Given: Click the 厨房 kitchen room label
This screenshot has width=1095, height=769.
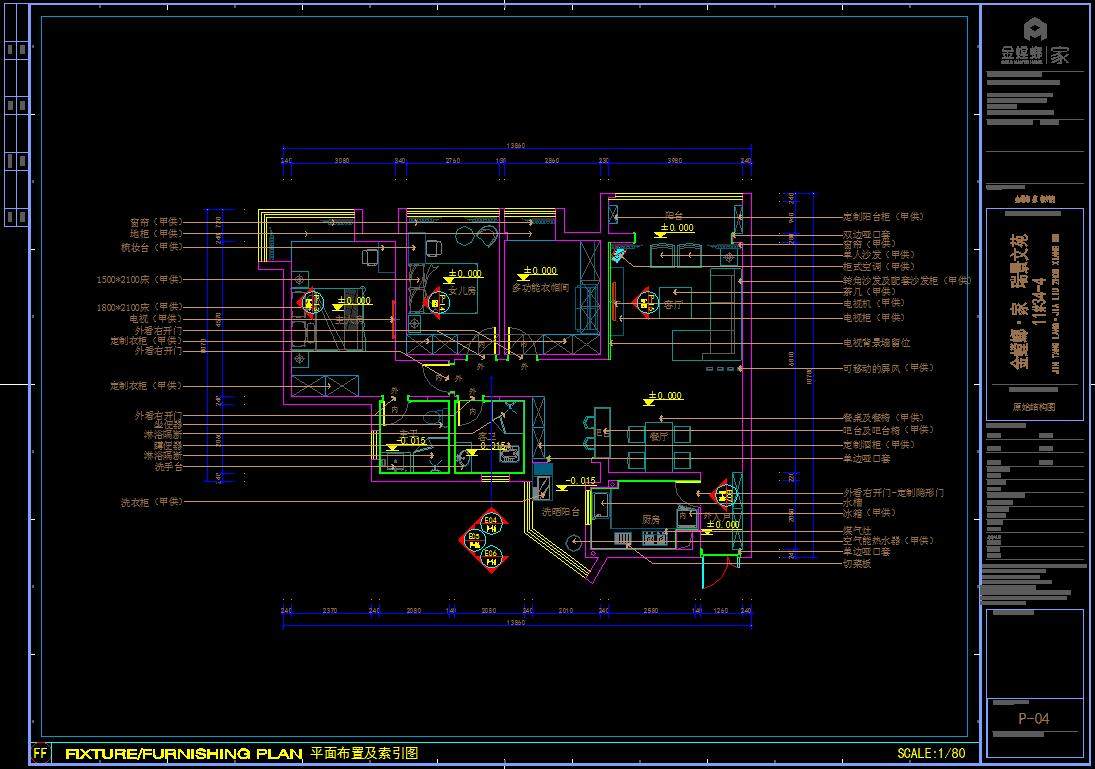Looking at the screenshot, I should 650,519.
